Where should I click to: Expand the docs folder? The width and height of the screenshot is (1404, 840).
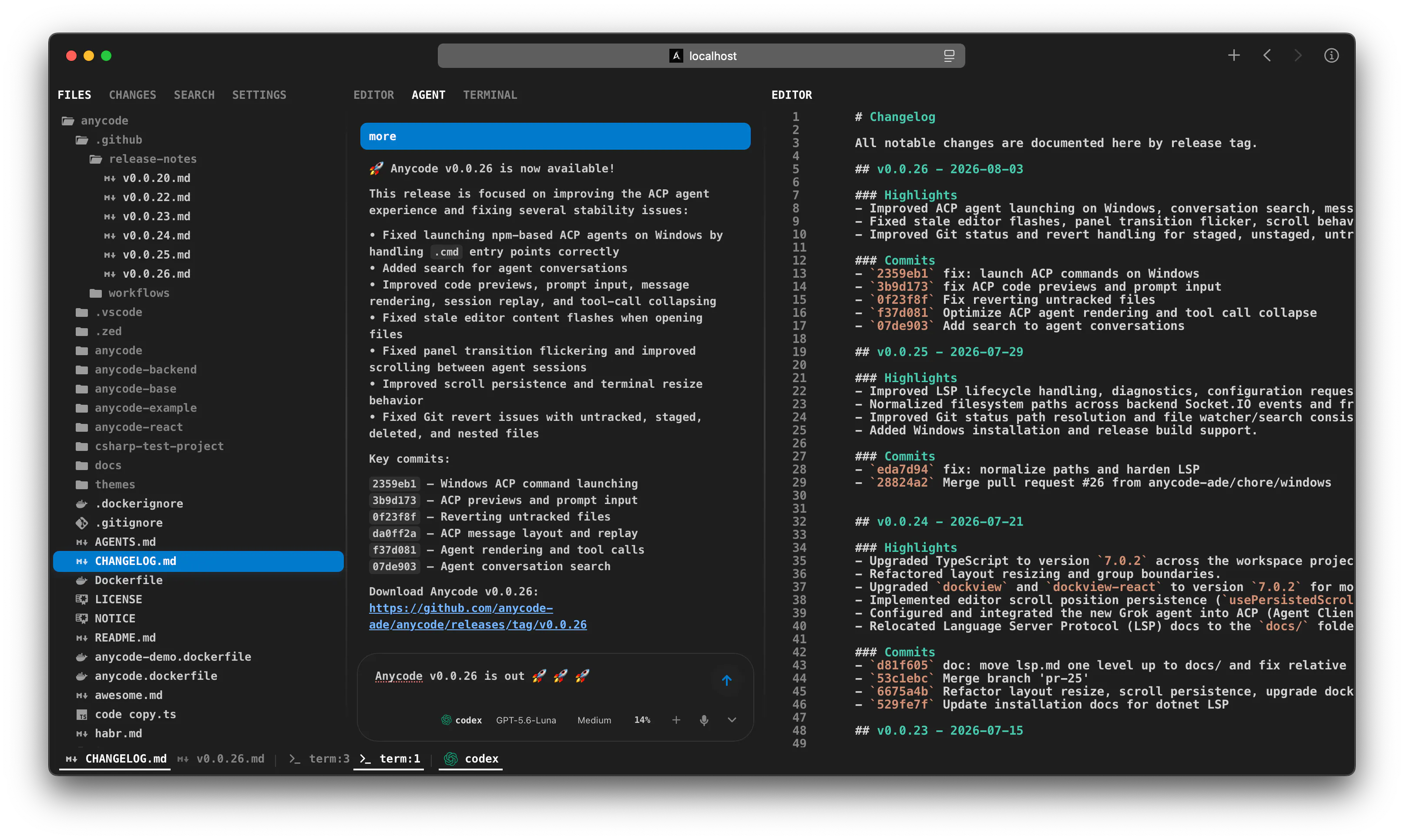click(x=99, y=466)
